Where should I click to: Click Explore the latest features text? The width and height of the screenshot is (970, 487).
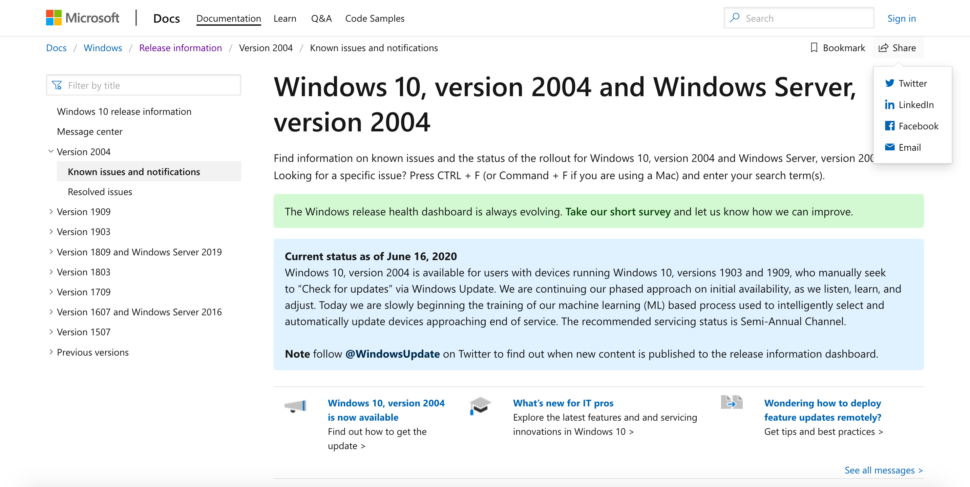click(x=605, y=425)
